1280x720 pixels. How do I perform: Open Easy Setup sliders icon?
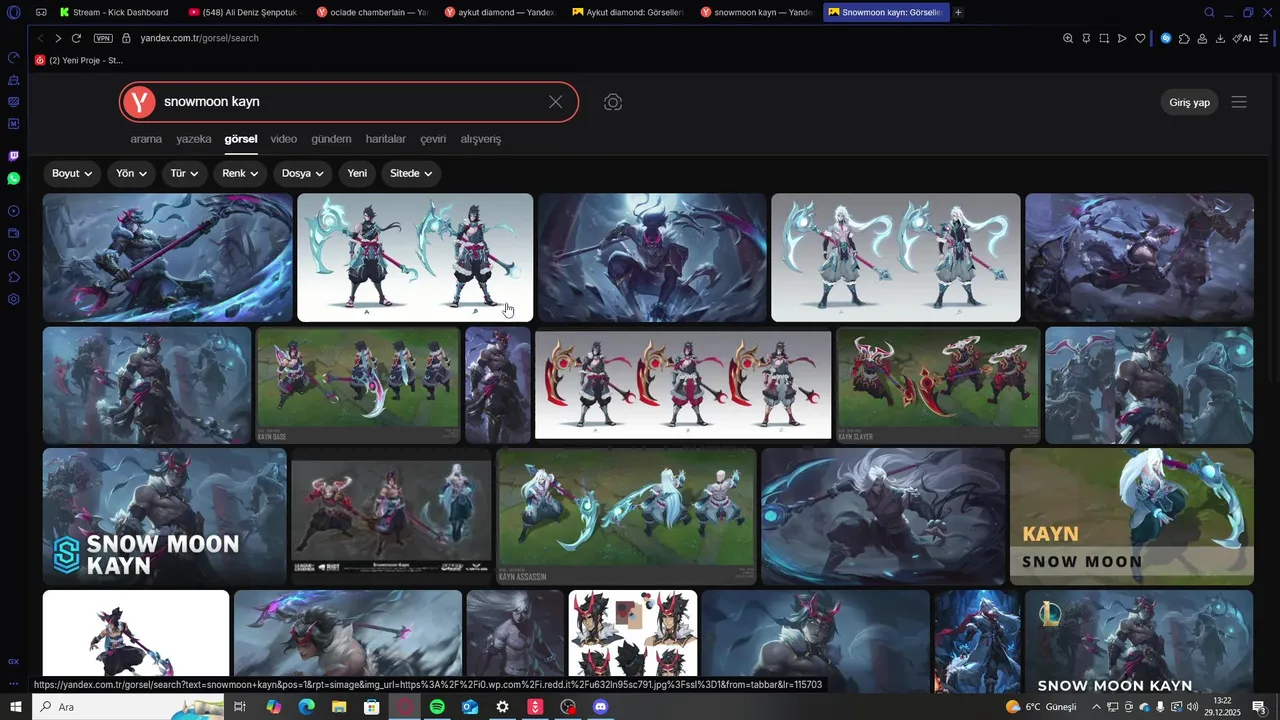pos(1265,38)
